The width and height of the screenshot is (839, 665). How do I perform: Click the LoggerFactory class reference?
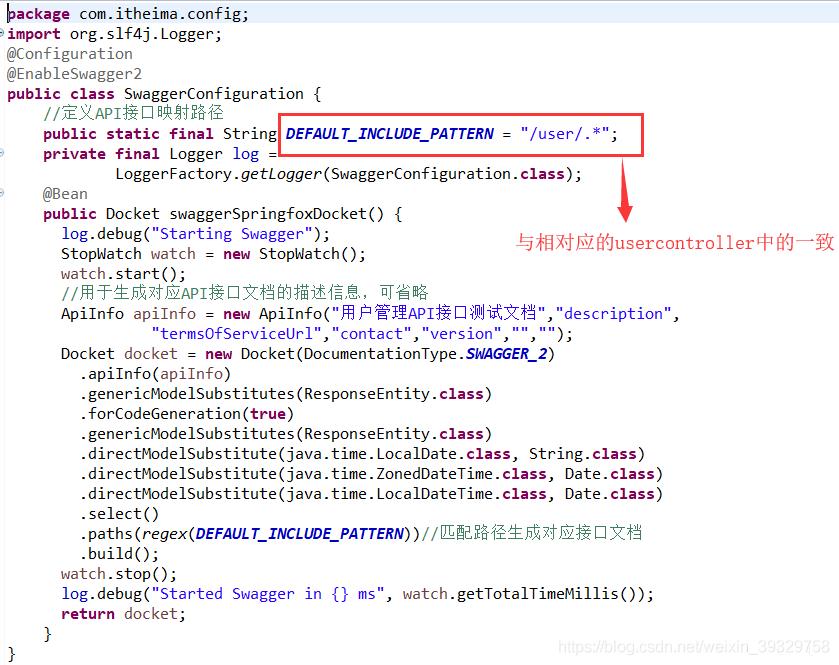coord(173,174)
